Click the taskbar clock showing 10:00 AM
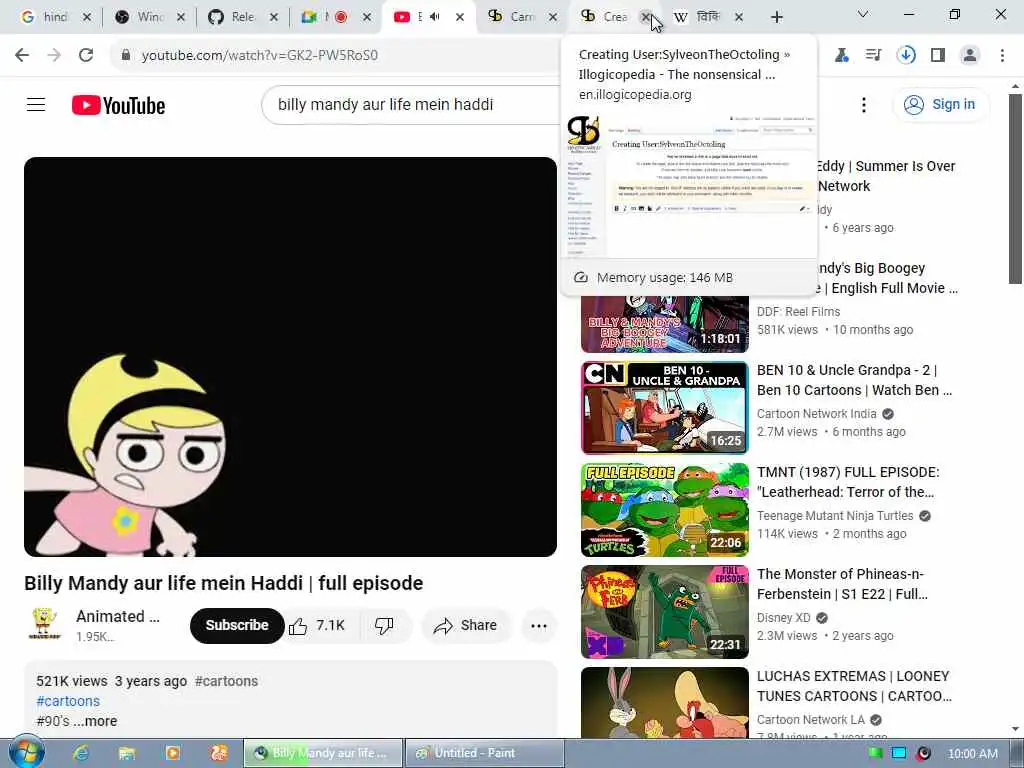The height and width of the screenshot is (768, 1024). coord(972,754)
